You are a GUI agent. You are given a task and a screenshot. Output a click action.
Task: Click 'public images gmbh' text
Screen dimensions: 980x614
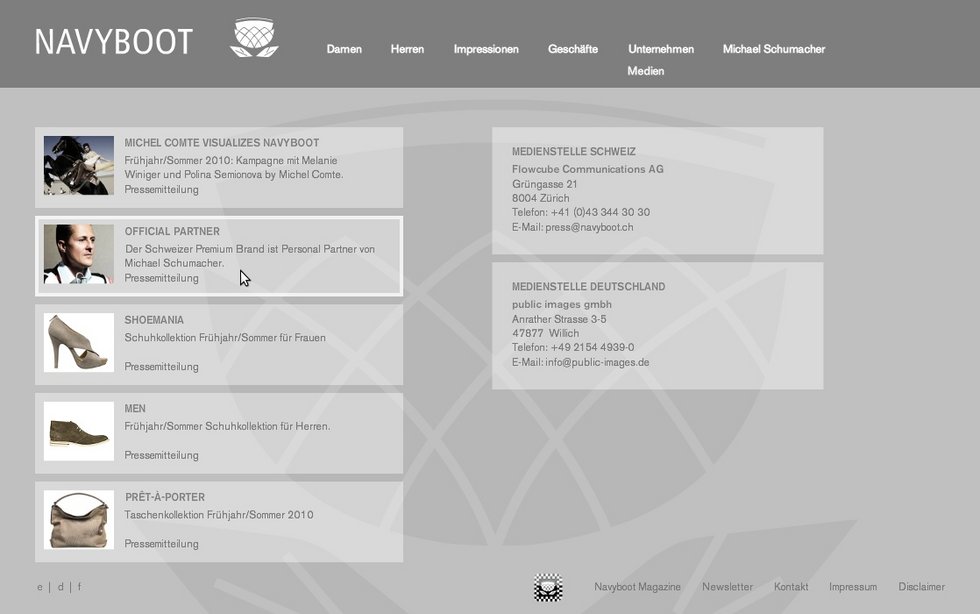[562, 304]
